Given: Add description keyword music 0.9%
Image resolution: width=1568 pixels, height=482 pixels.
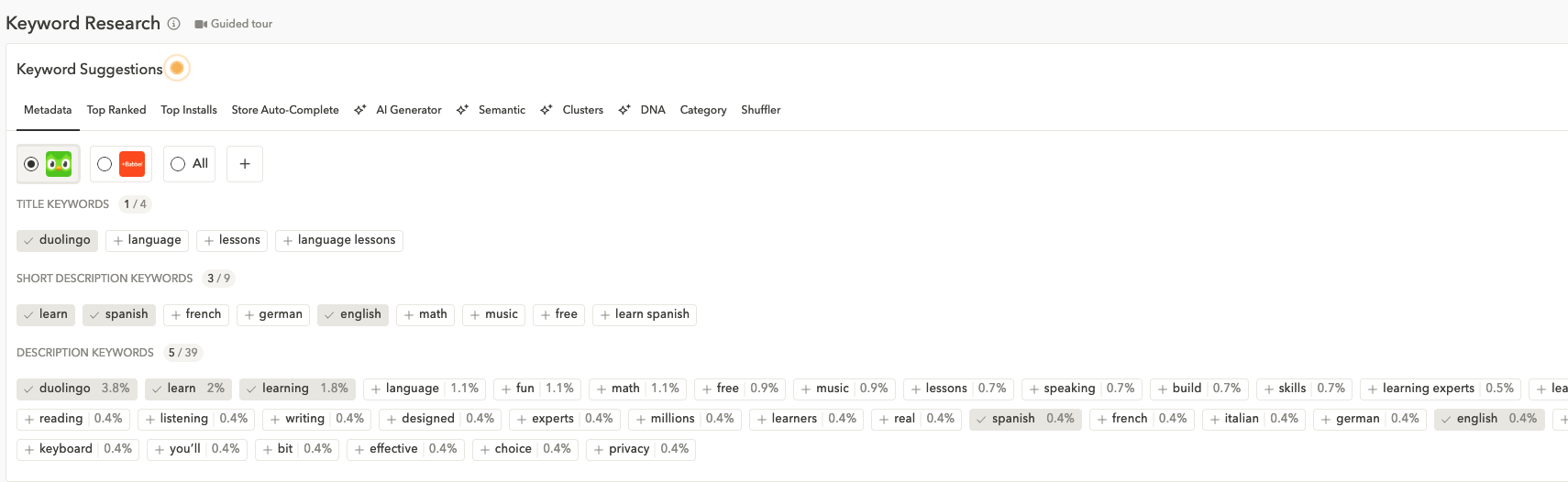Looking at the screenshot, I should pos(845,389).
